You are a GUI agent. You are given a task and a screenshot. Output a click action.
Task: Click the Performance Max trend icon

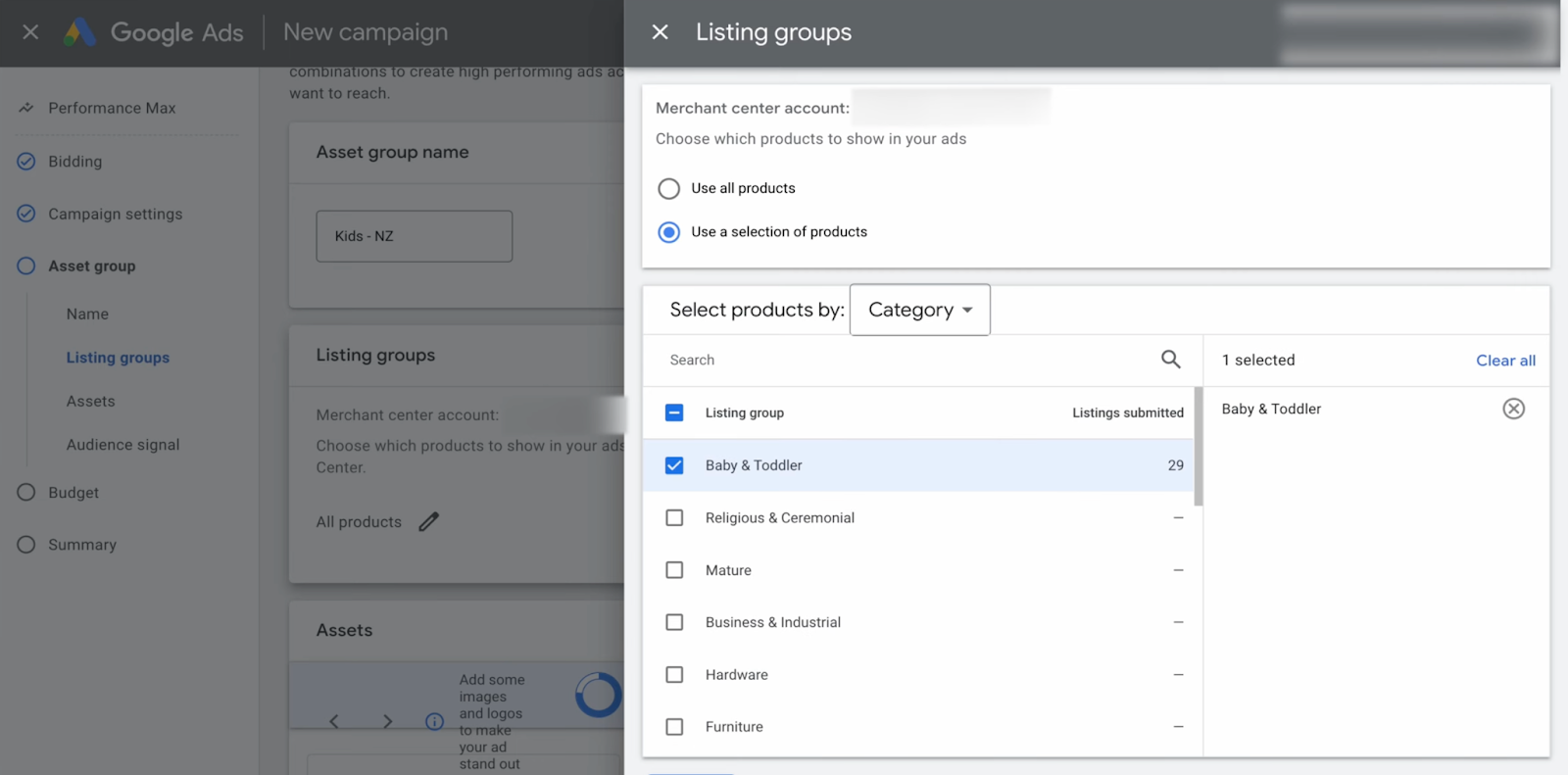[x=26, y=108]
